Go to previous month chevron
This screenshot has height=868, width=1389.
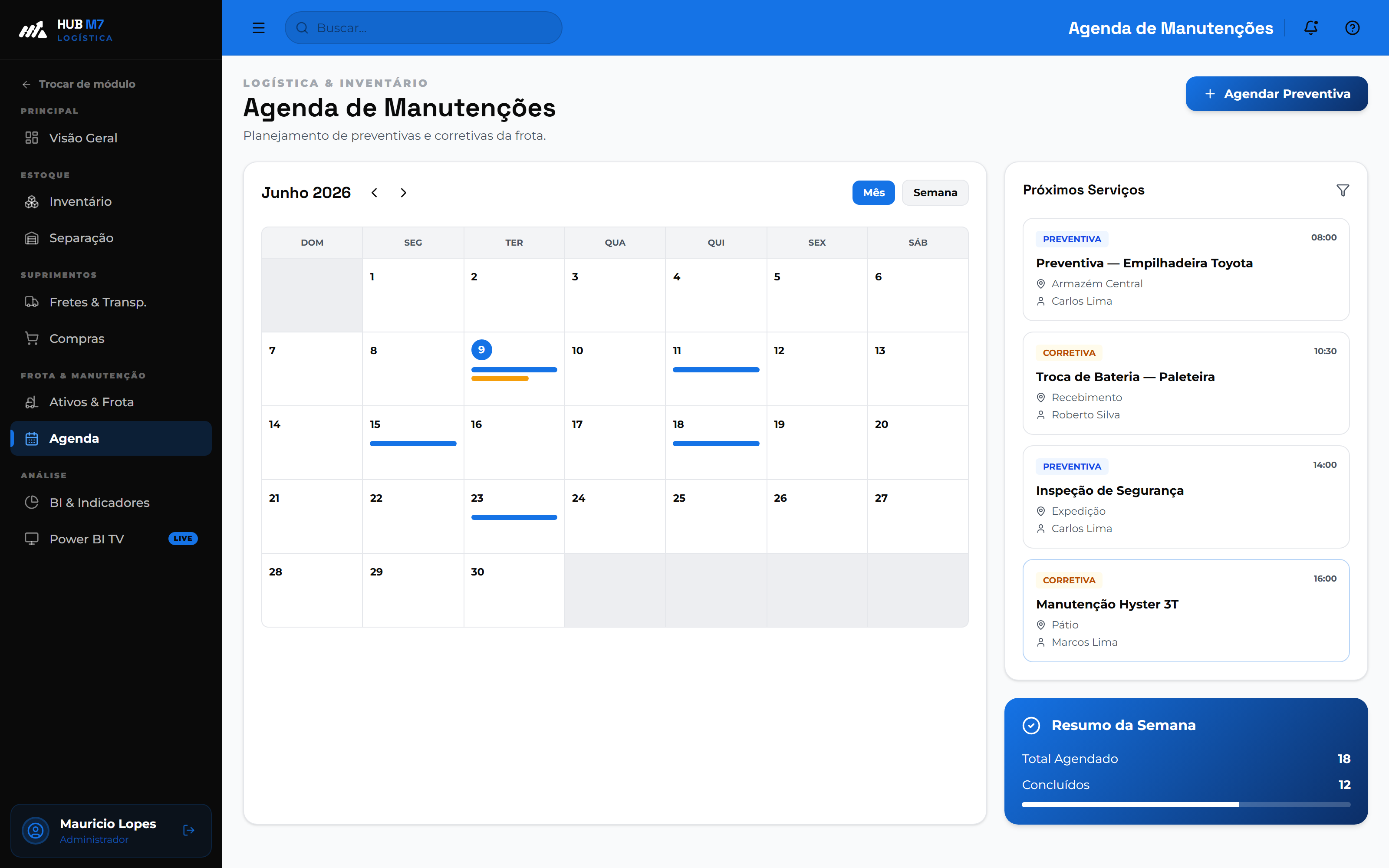374,192
